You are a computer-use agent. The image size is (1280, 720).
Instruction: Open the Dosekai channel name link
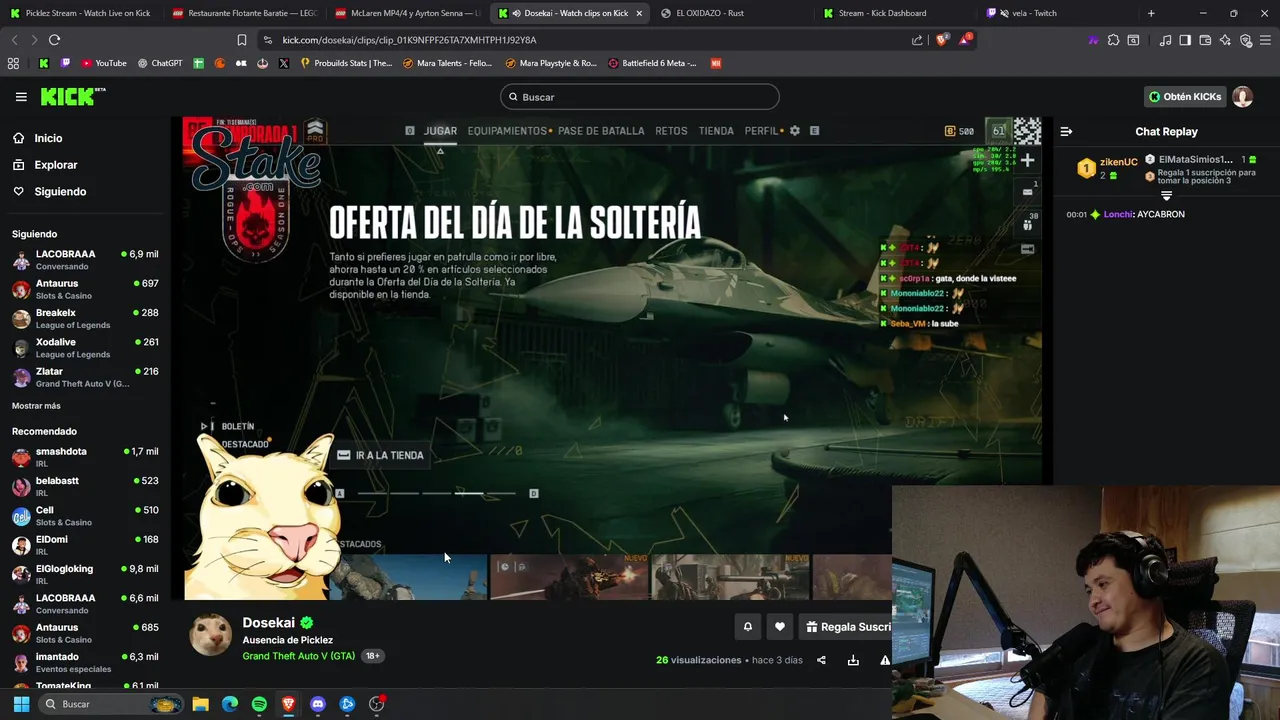(x=270, y=623)
